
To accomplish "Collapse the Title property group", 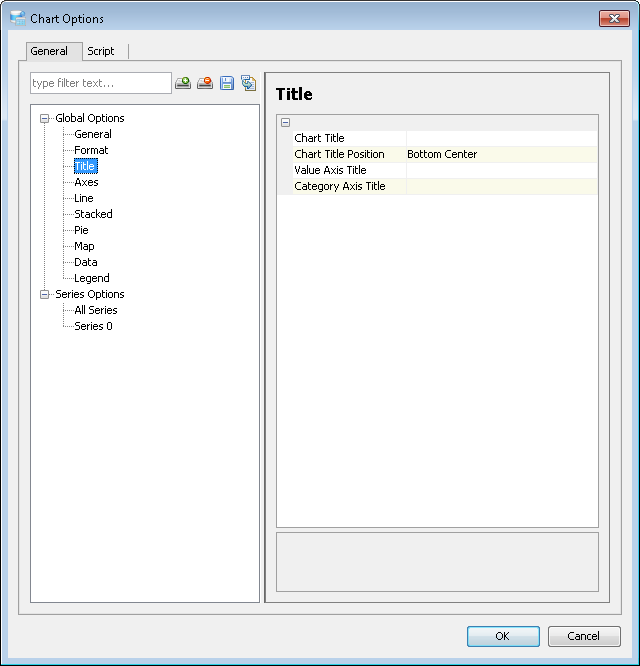I will click(x=285, y=123).
